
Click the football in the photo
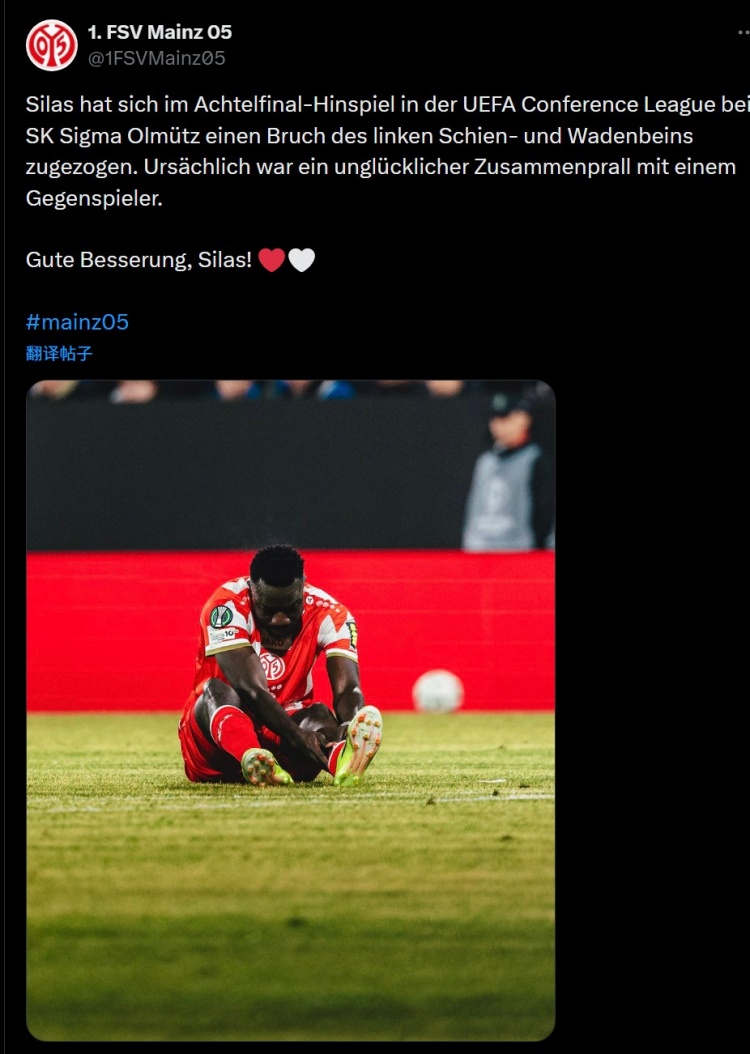pyautogui.click(x=438, y=691)
